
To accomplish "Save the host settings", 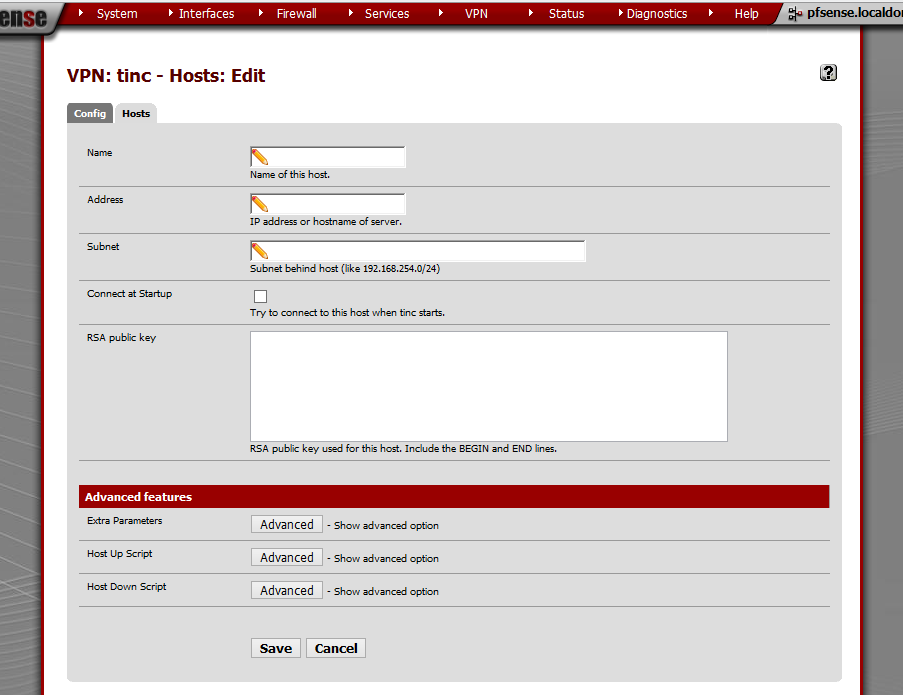I will 276,648.
